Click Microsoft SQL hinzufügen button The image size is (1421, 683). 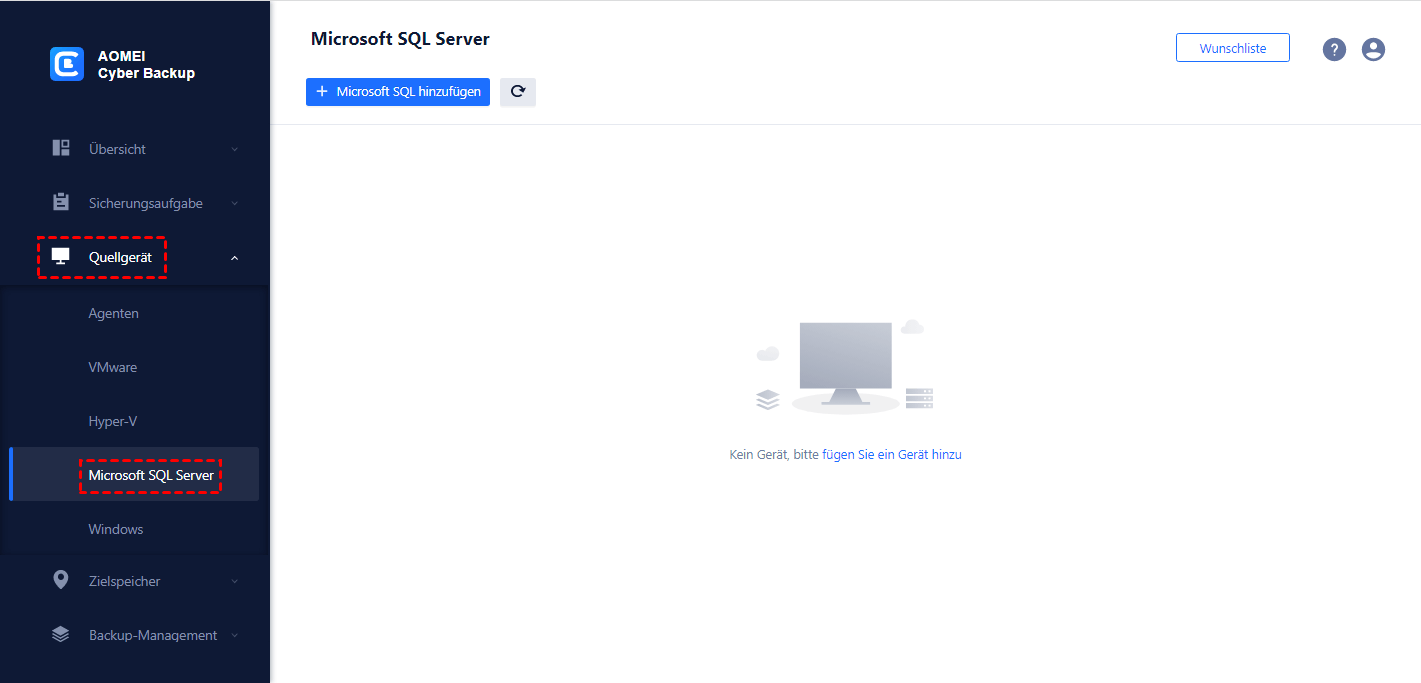(398, 92)
